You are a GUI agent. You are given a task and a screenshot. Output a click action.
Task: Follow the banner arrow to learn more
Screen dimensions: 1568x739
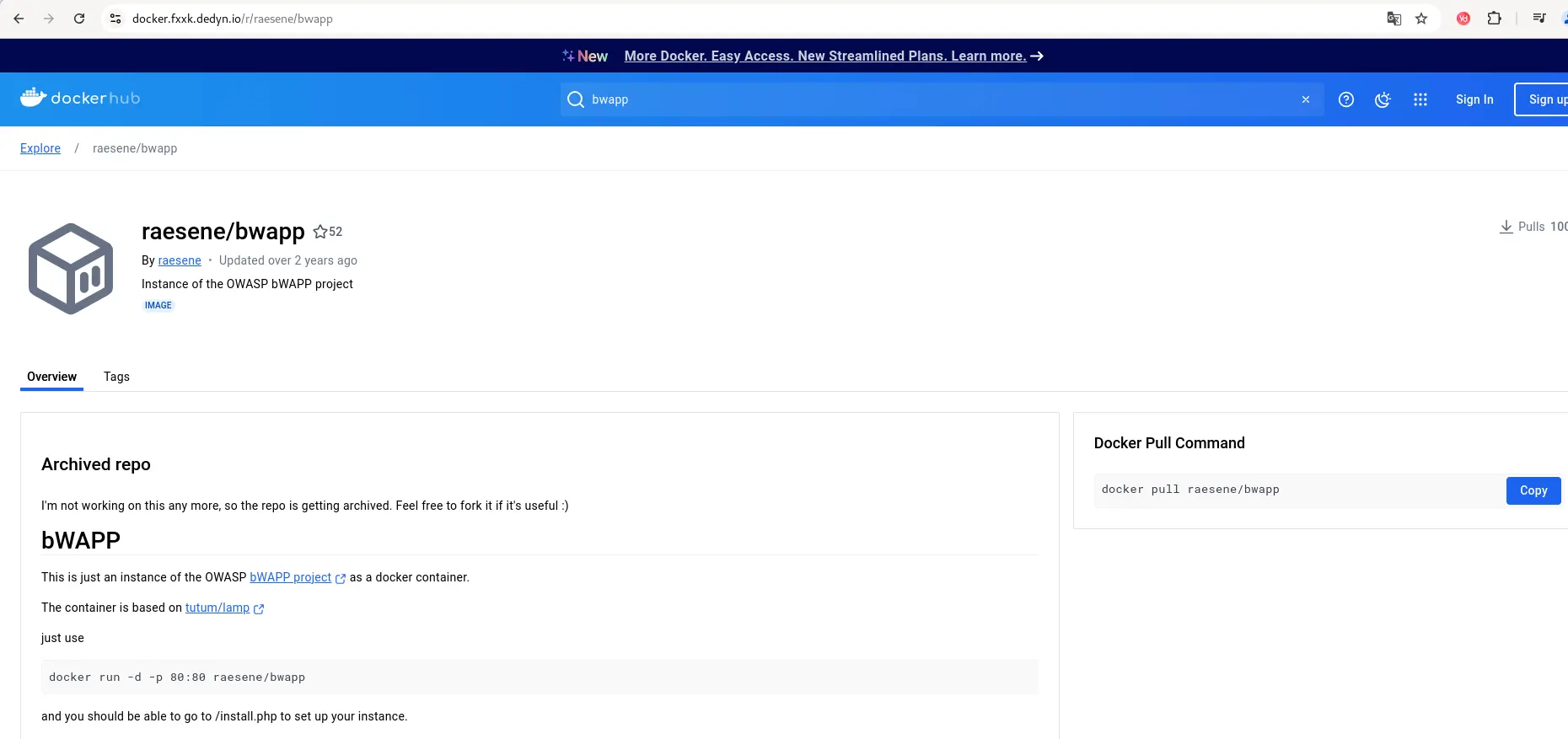[x=1037, y=56]
